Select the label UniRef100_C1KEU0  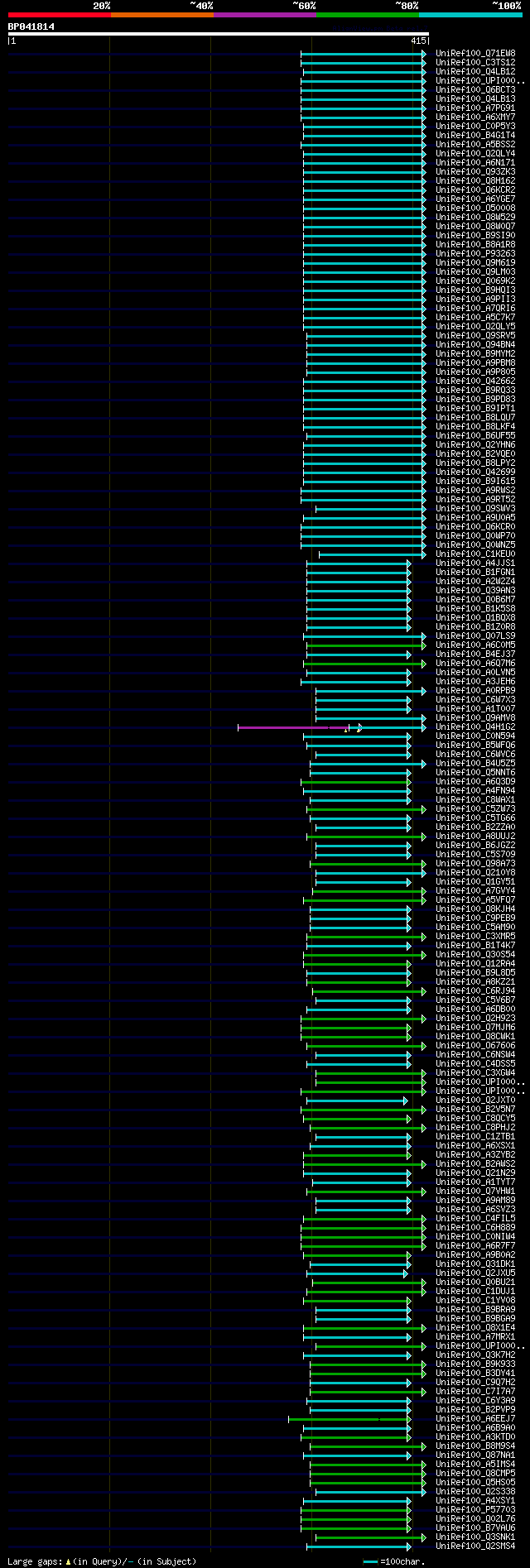tap(475, 554)
